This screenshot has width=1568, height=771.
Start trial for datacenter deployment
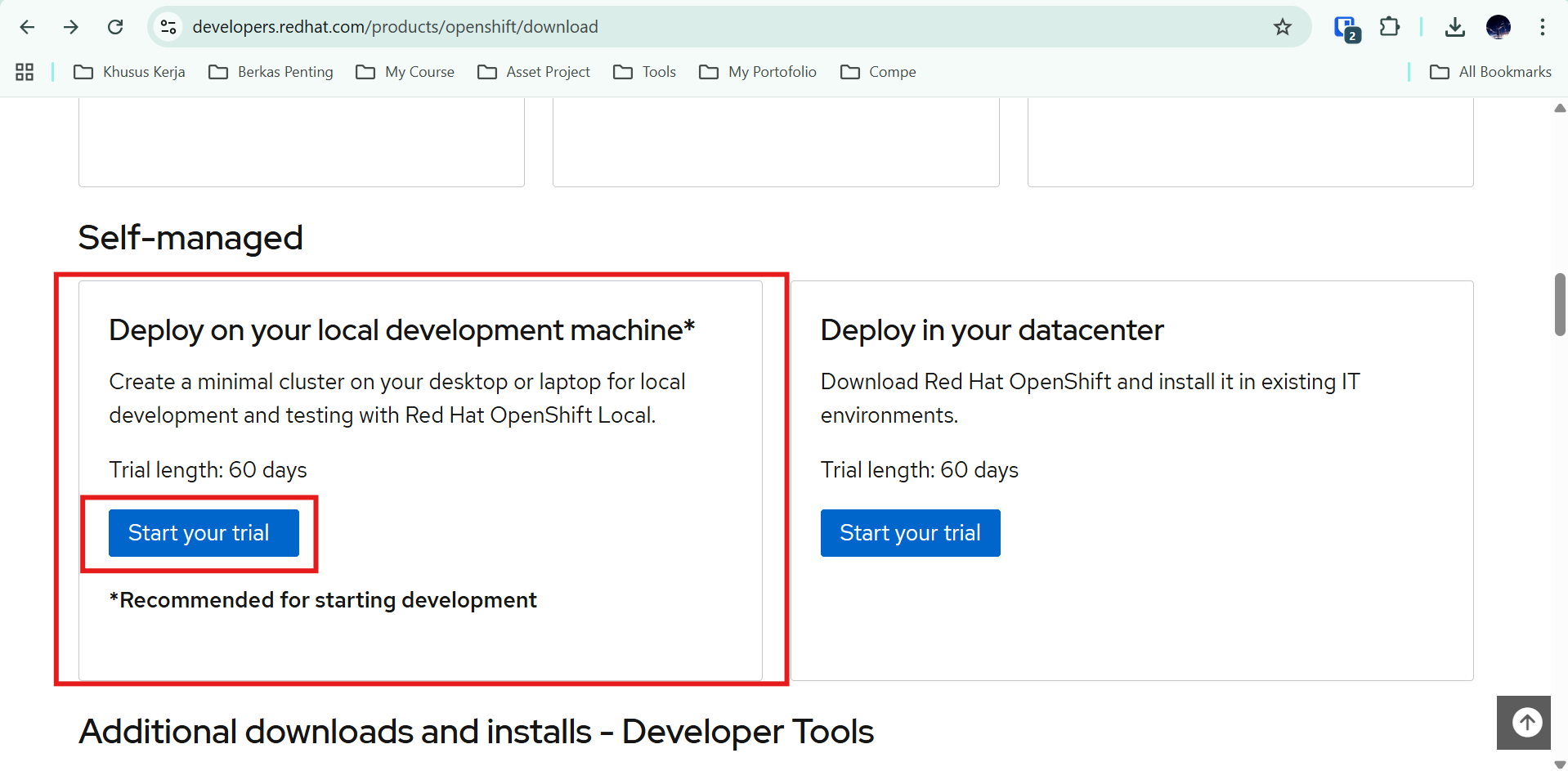tap(910, 533)
